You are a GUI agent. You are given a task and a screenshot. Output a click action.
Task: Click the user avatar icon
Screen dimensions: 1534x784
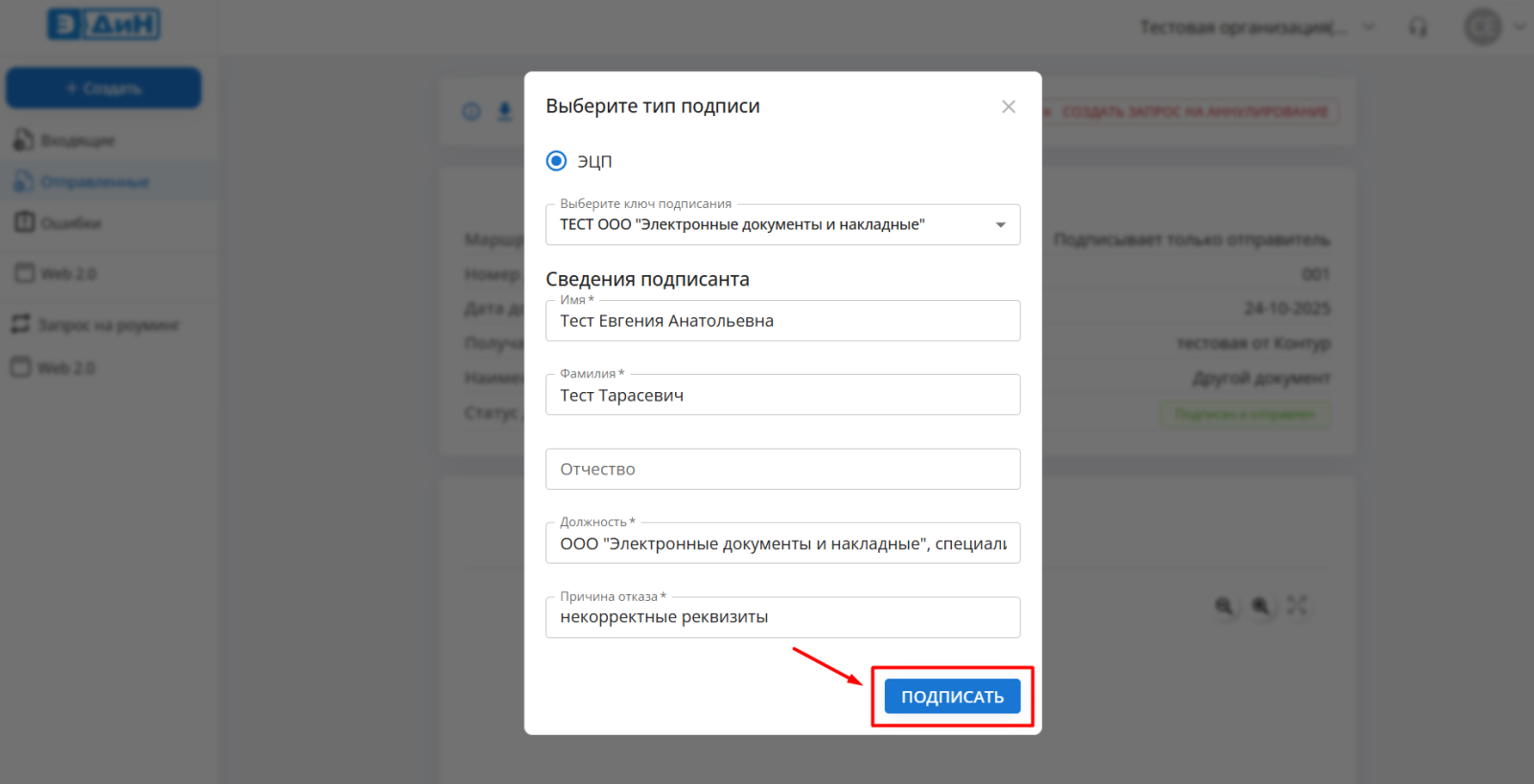pos(1482,27)
